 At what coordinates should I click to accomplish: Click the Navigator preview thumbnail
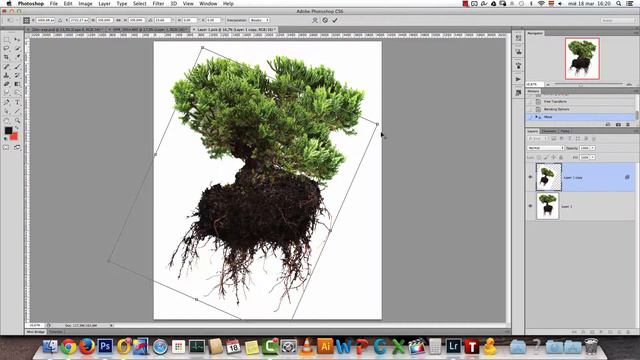tap(582, 58)
